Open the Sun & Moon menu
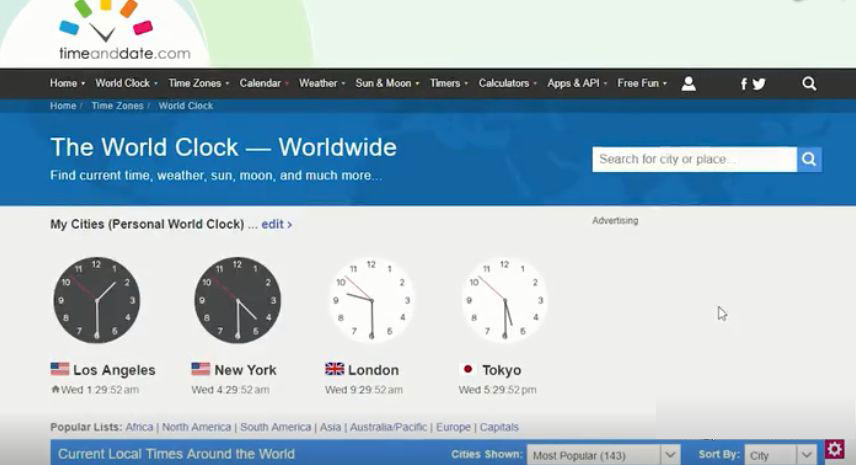The height and width of the screenshot is (465, 856). point(384,83)
